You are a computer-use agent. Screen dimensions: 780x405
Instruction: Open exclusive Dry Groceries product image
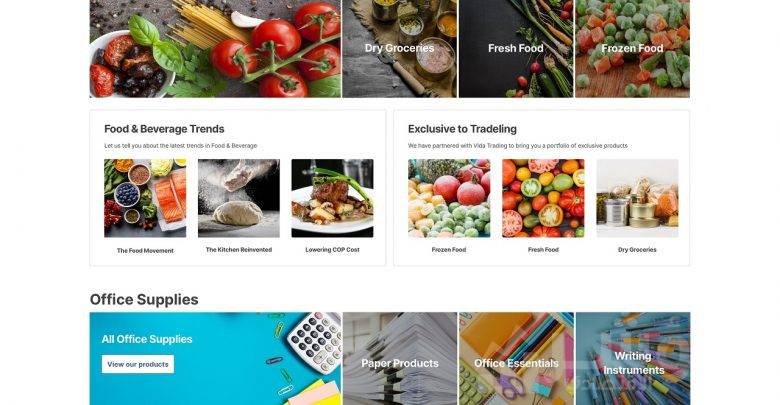tap(637, 198)
